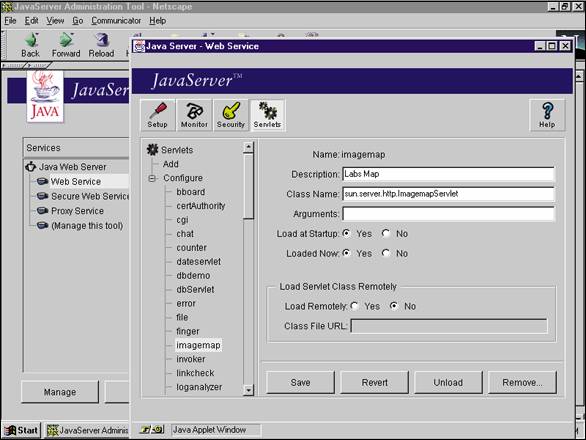Viewport: 586px width, 440px height.
Task: Click the status bar security icon
Action: (152, 430)
